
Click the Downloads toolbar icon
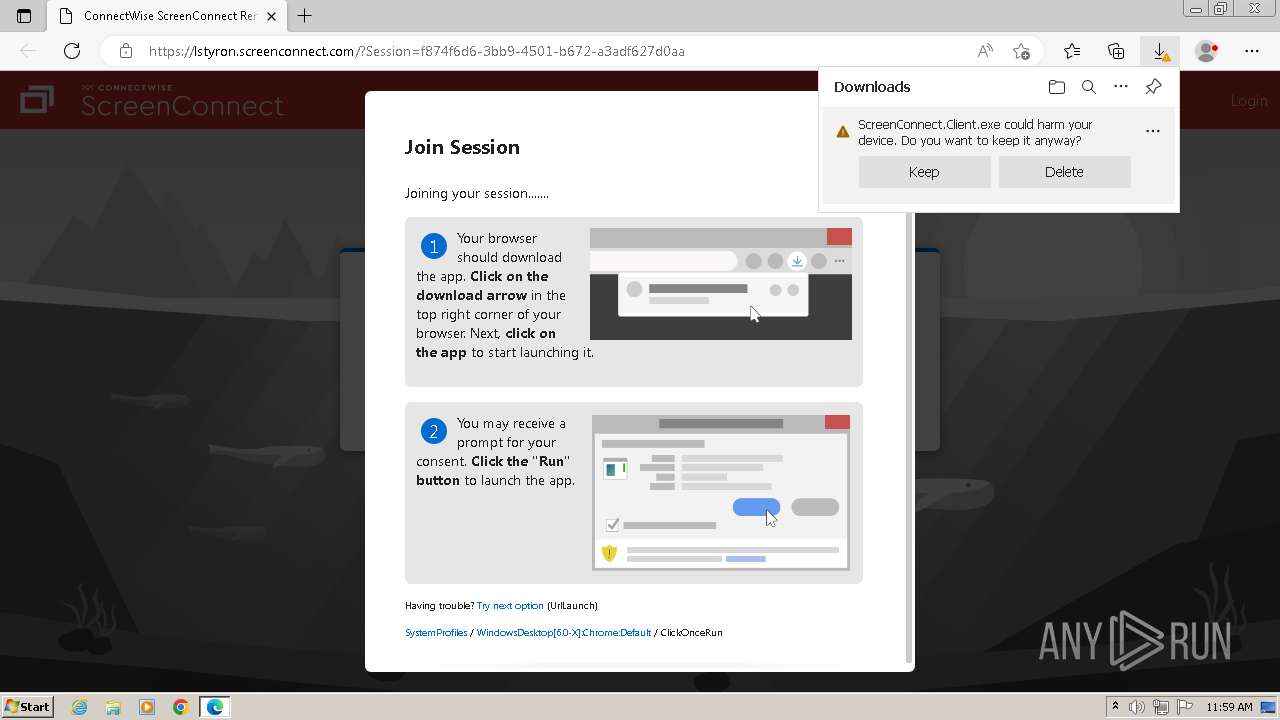point(1160,51)
